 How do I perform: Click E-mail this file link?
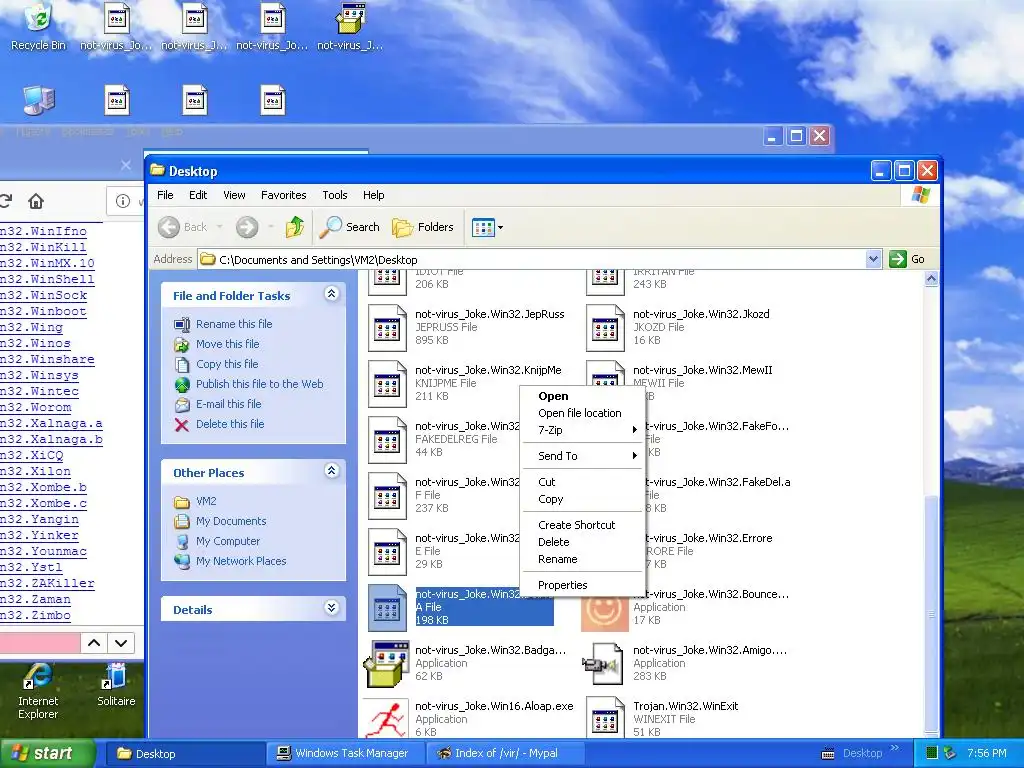pos(229,404)
